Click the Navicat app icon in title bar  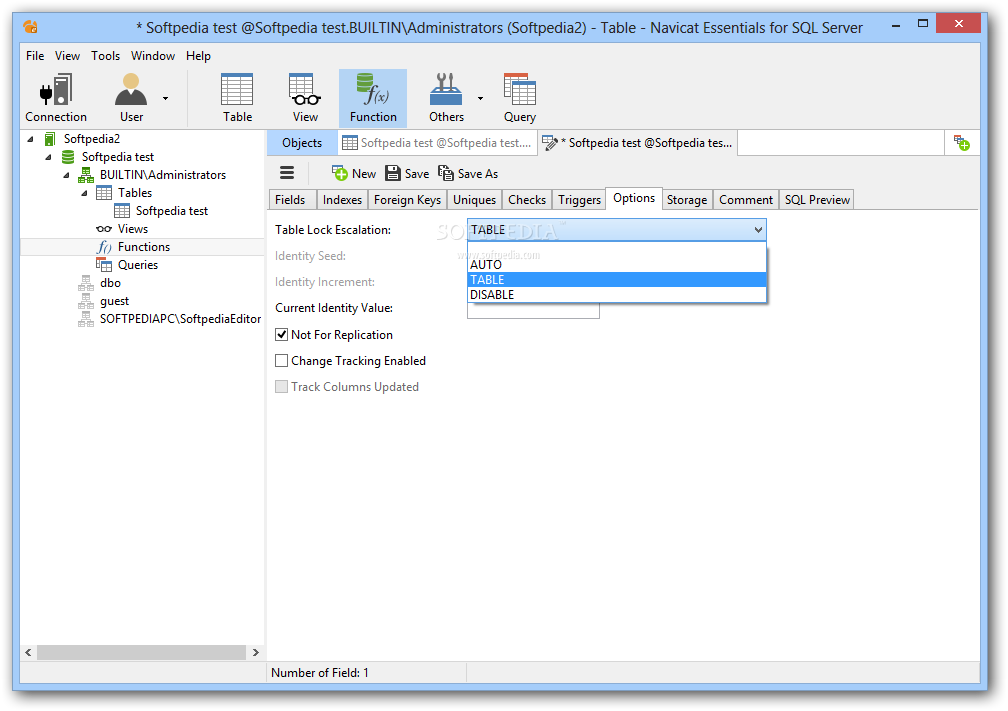click(x=30, y=27)
